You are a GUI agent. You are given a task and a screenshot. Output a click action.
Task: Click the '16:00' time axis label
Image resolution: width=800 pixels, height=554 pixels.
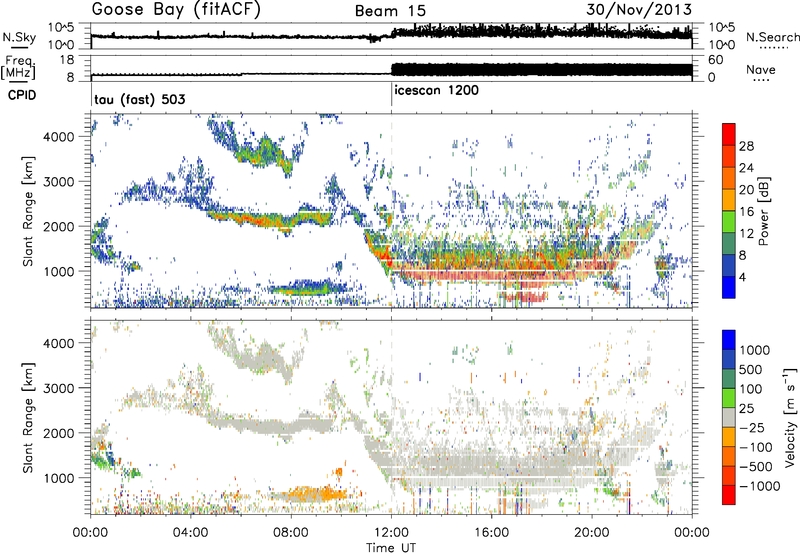coord(491,533)
